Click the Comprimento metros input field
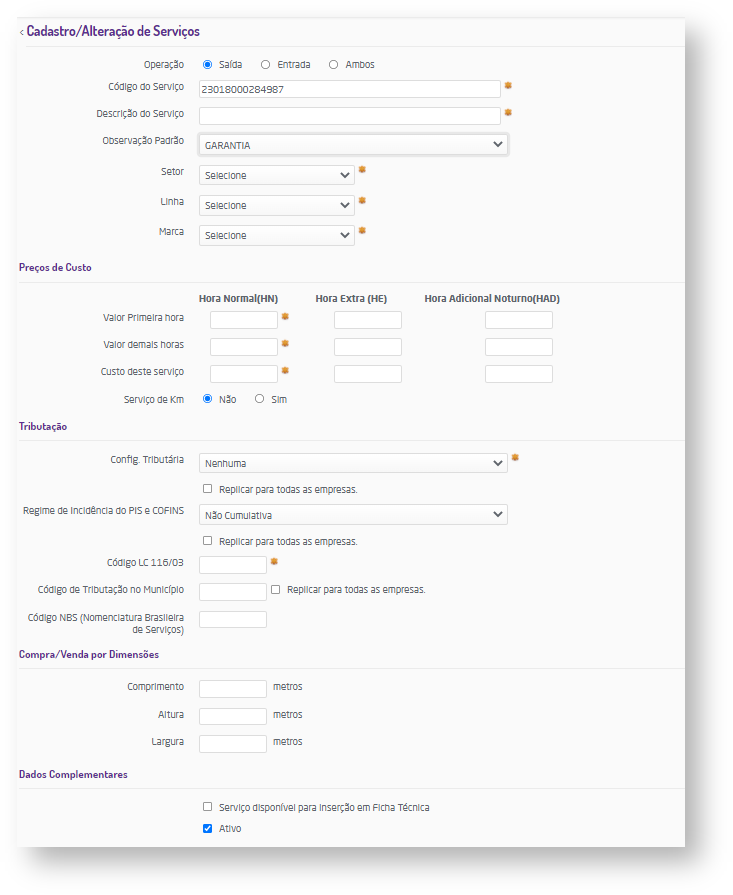The height and width of the screenshot is (895, 733). click(x=233, y=689)
